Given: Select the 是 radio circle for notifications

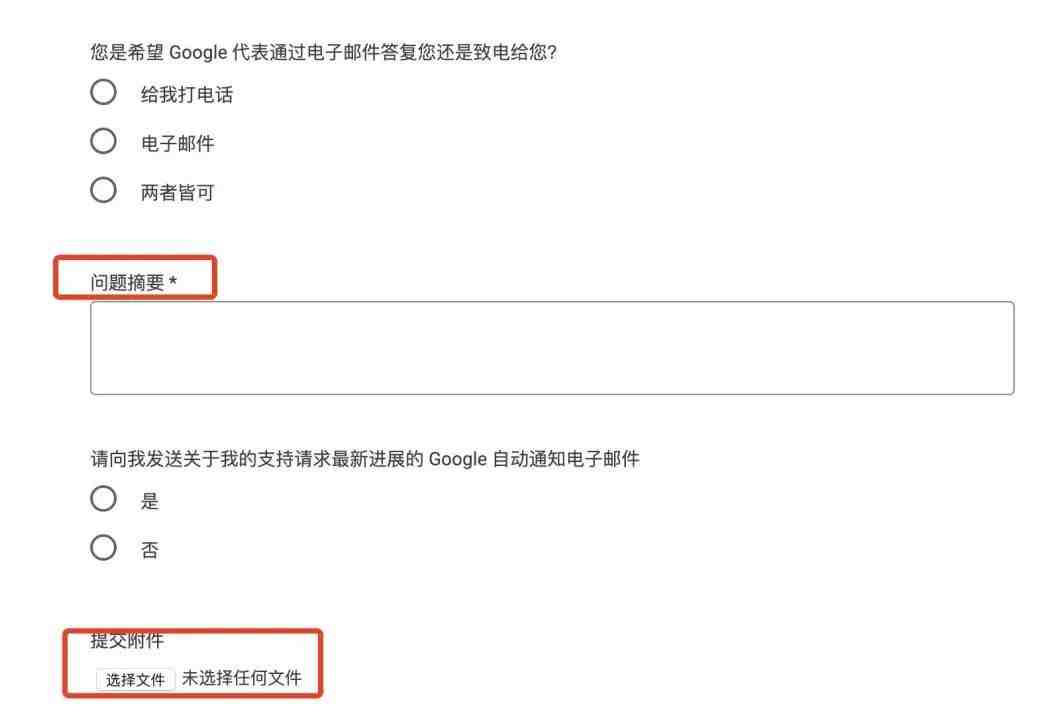Looking at the screenshot, I should pyautogui.click(x=103, y=499).
